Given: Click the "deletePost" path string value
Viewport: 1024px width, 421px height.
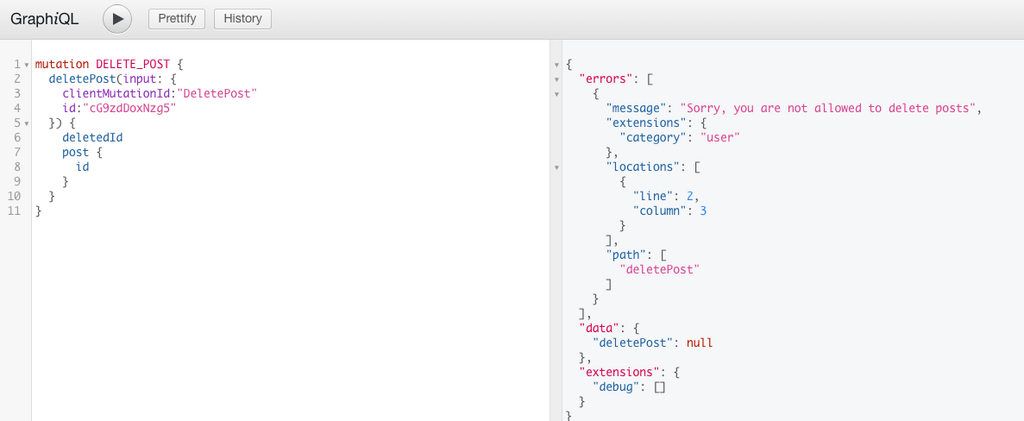Looking at the screenshot, I should tap(660, 269).
